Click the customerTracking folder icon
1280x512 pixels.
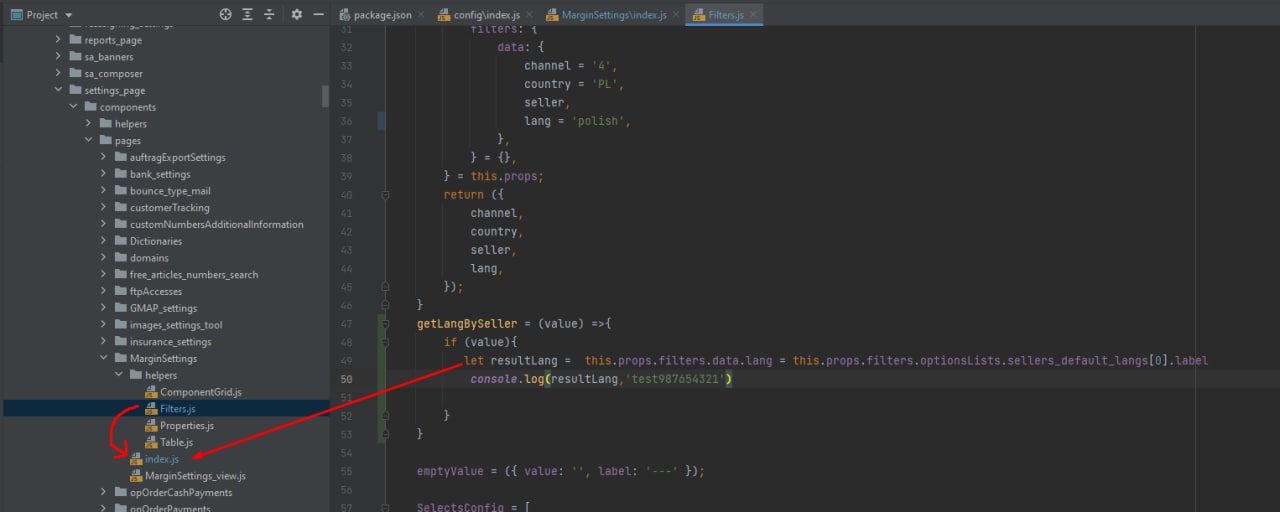(x=120, y=208)
